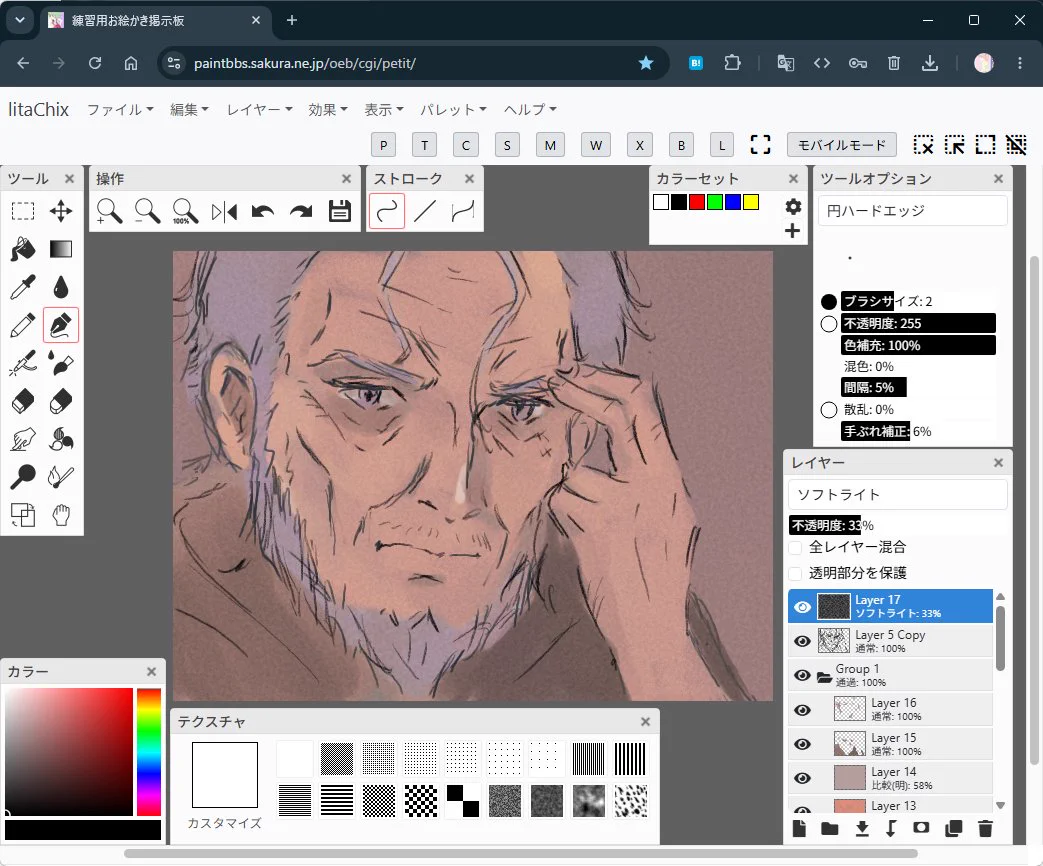This screenshot has height=866, width=1043.
Task: Select the water drop blur tool
Action: (61, 287)
